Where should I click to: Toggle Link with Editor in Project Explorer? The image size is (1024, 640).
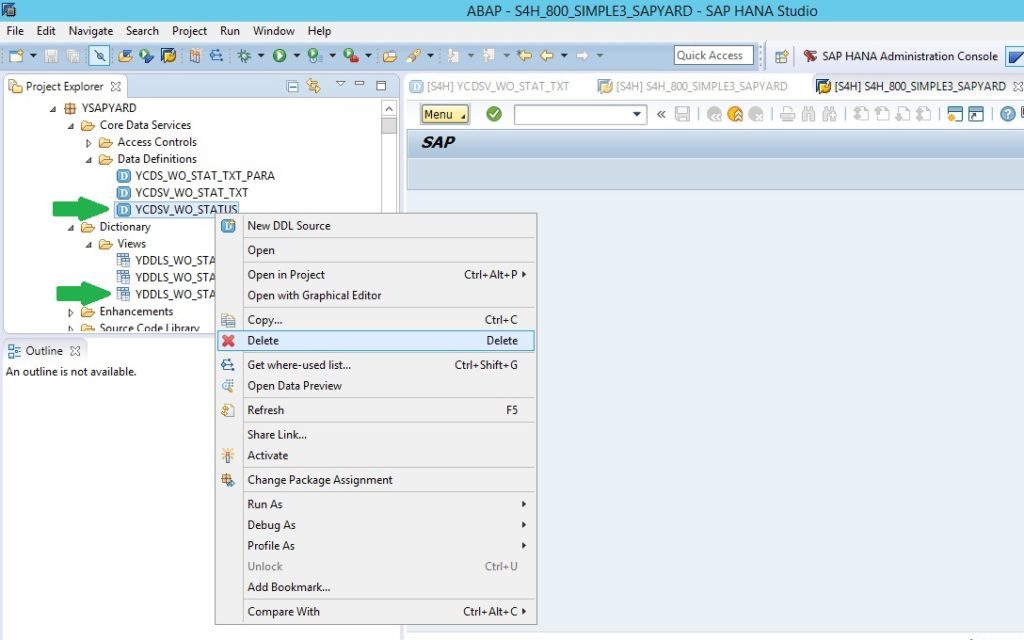pyautogui.click(x=313, y=86)
